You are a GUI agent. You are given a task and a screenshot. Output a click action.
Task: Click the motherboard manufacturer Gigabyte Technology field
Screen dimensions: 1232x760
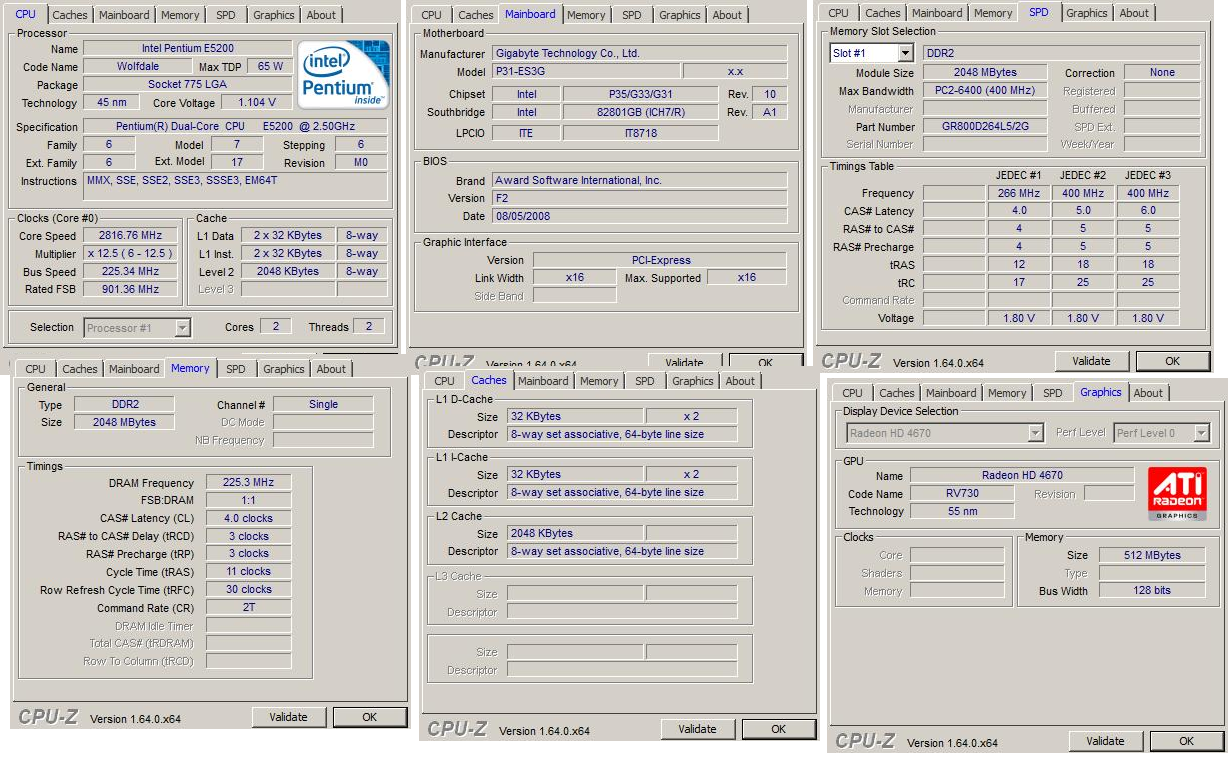pyautogui.click(x=640, y=53)
